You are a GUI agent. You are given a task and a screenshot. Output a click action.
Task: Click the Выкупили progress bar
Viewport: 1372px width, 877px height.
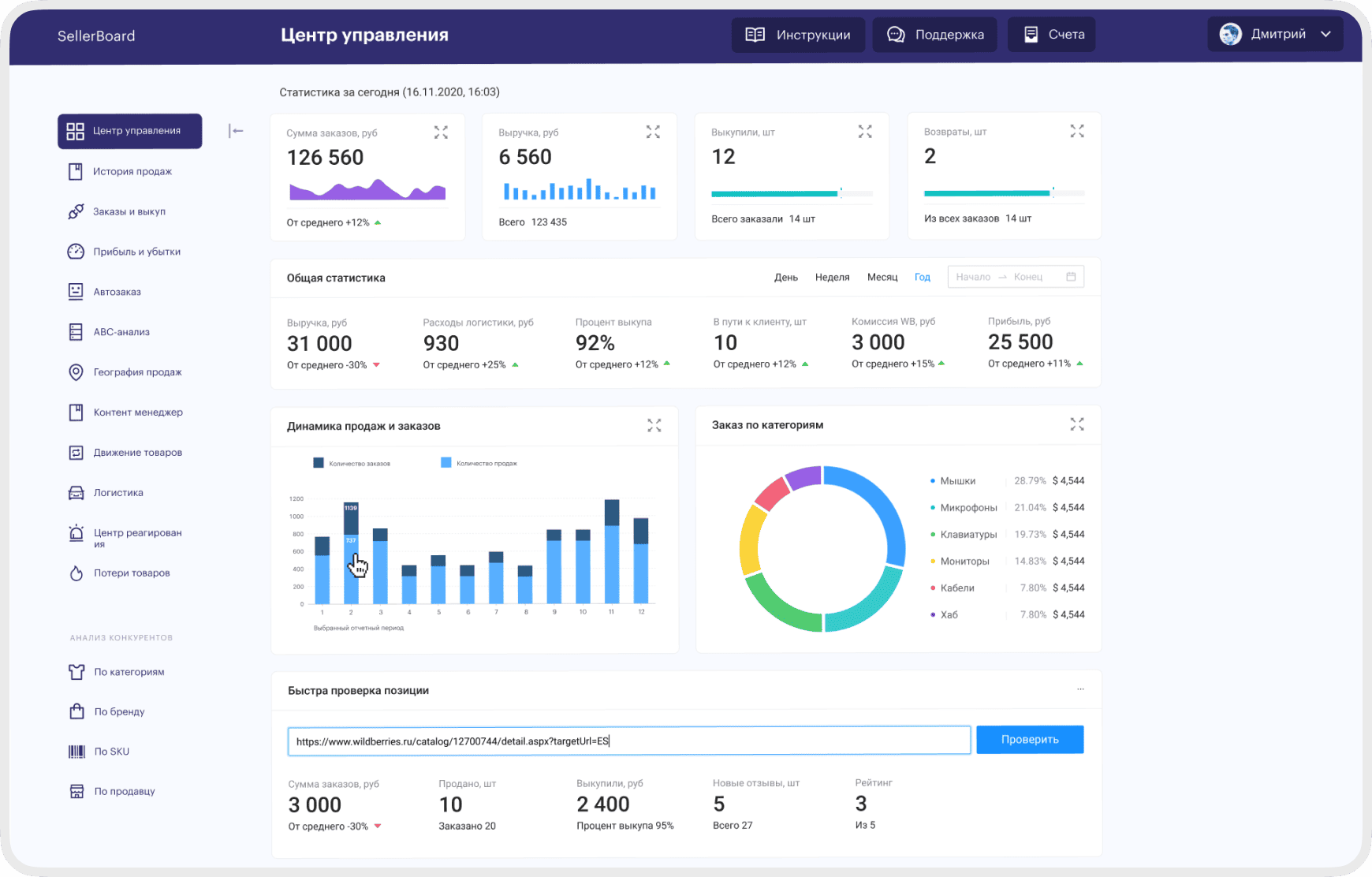792,193
